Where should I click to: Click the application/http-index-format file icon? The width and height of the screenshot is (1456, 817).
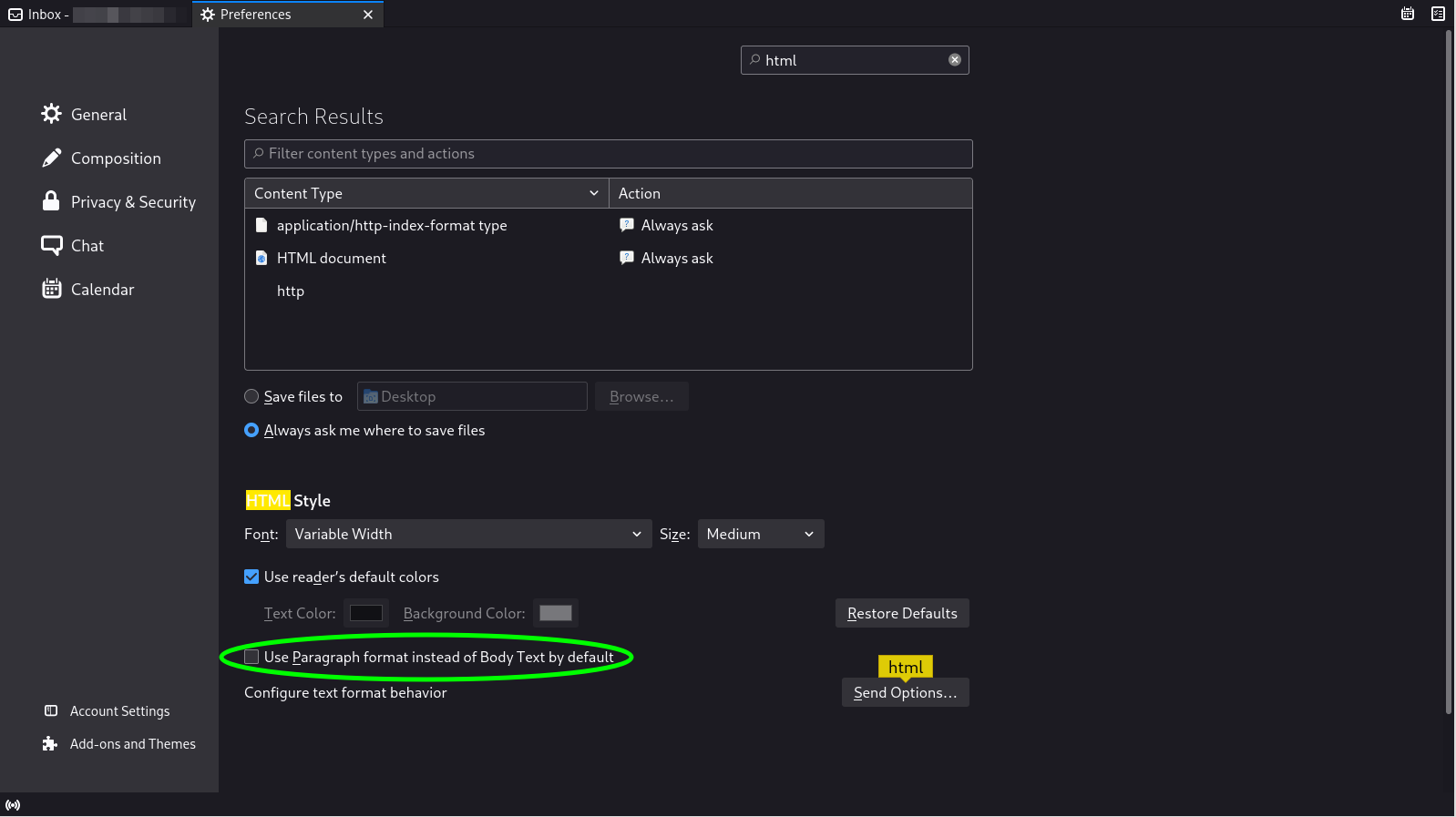[261, 225]
